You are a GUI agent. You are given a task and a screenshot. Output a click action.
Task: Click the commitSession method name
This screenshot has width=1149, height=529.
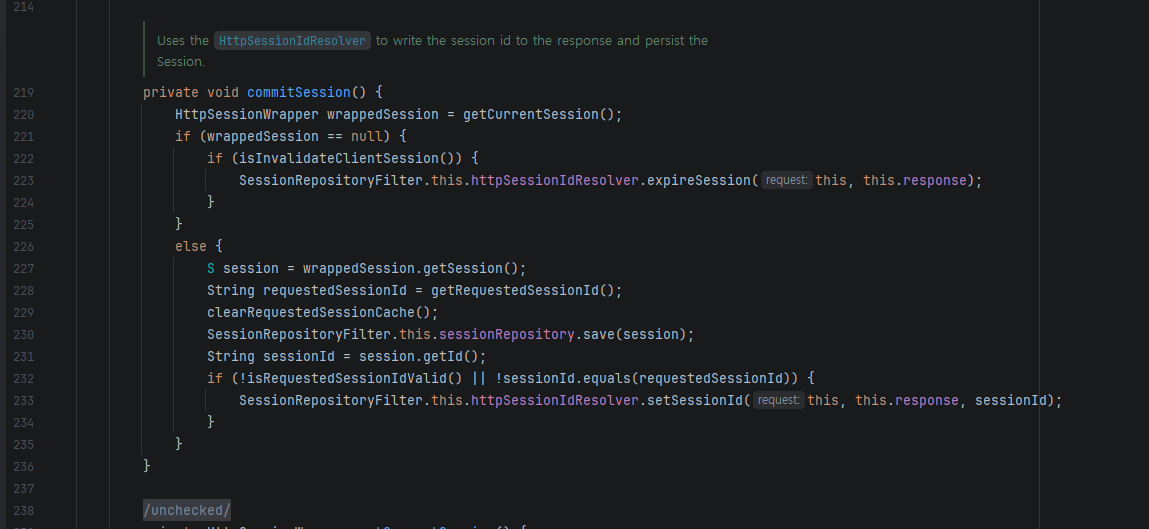point(299,92)
